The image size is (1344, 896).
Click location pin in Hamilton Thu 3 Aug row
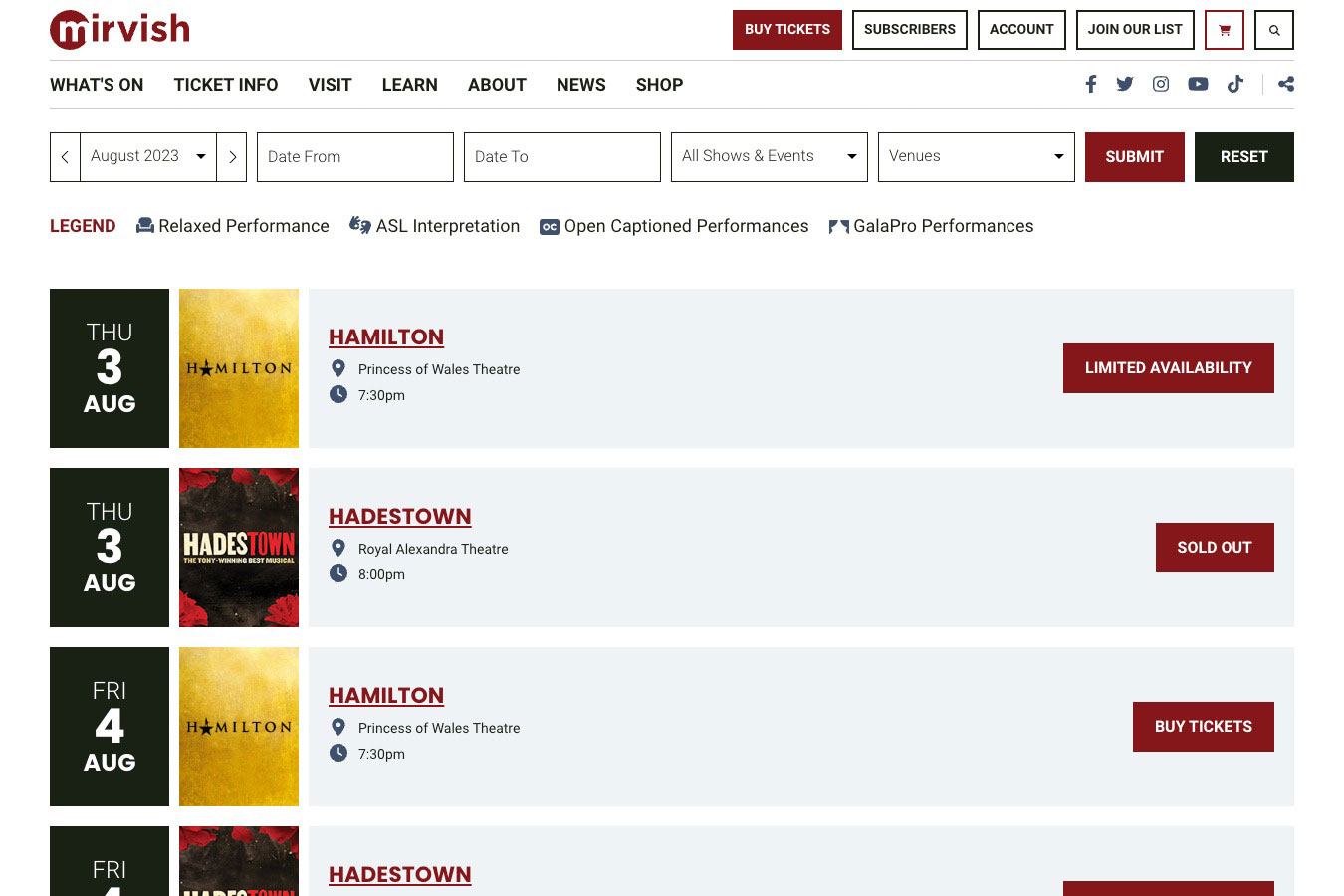pos(338,368)
